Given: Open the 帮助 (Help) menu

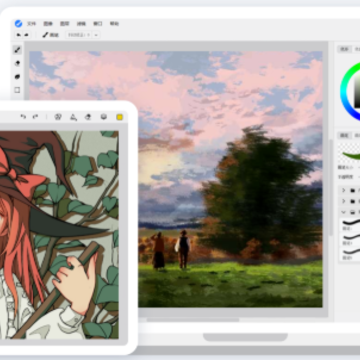Looking at the screenshot, I should pyautogui.click(x=114, y=24).
